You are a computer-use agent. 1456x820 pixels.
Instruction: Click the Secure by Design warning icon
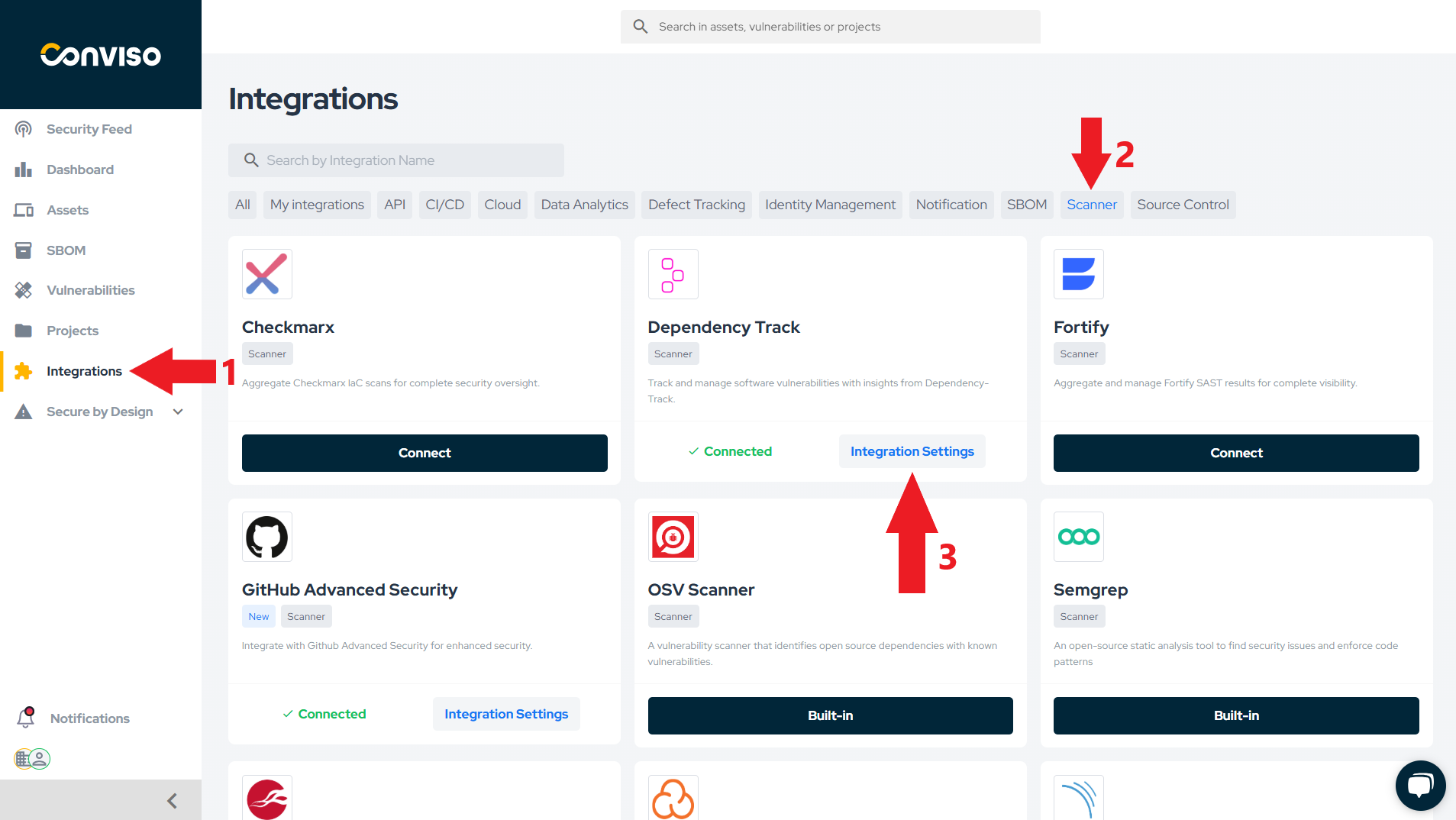coord(24,412)
